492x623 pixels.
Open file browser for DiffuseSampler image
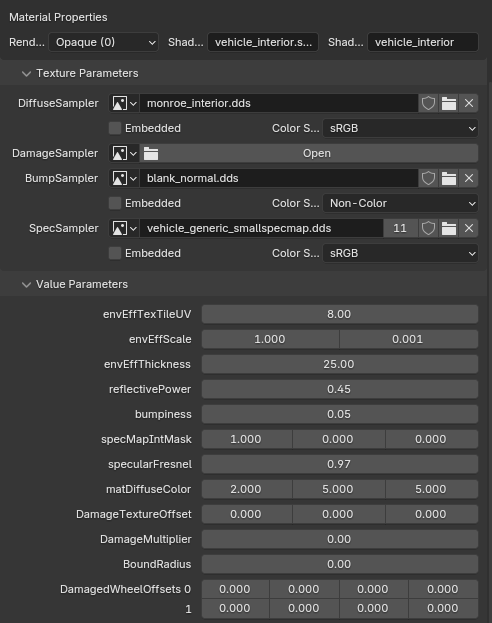pos(449,103)
